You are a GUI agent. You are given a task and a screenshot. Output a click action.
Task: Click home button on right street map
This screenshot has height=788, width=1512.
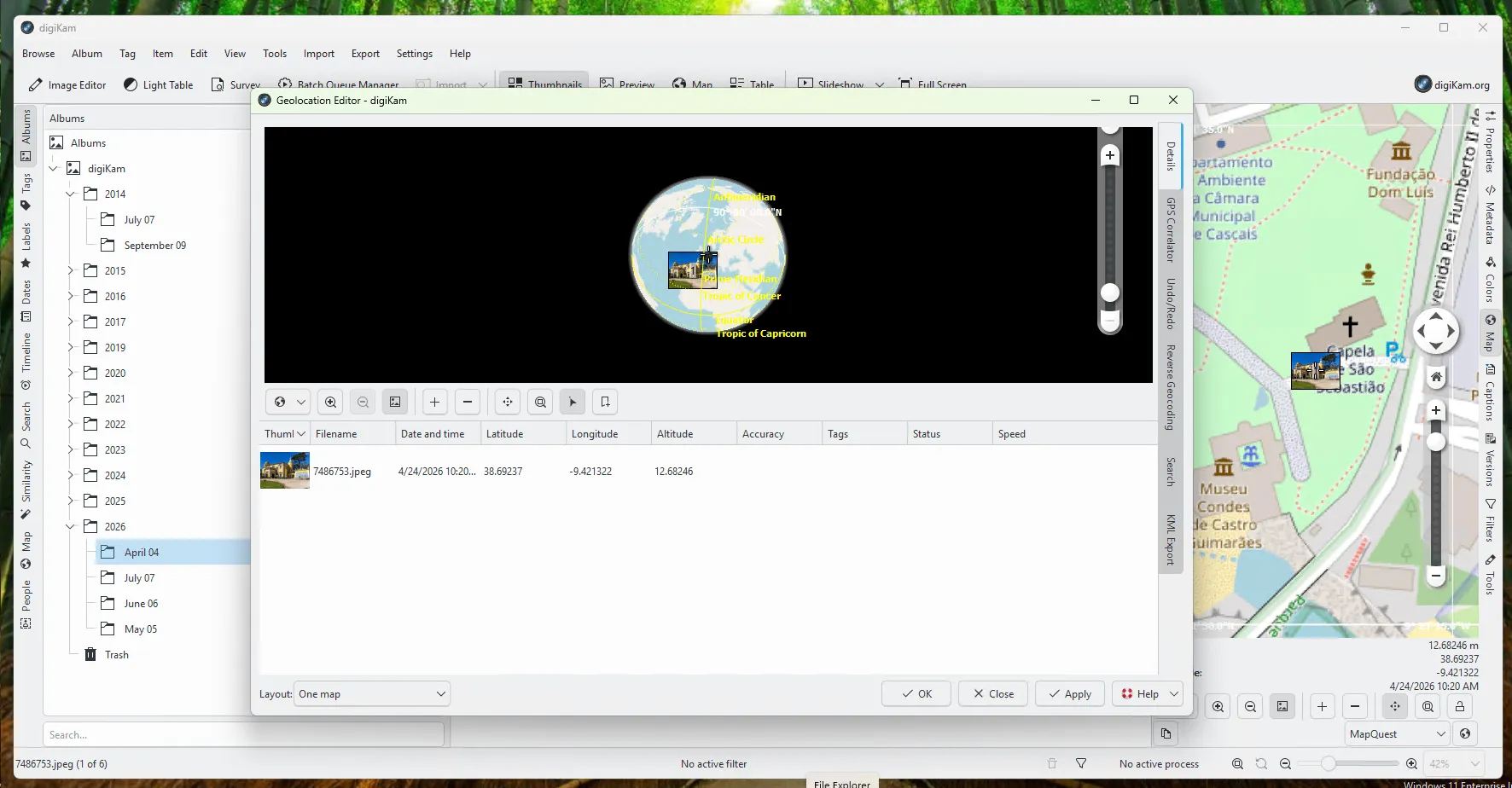[x=1436, y=377]
